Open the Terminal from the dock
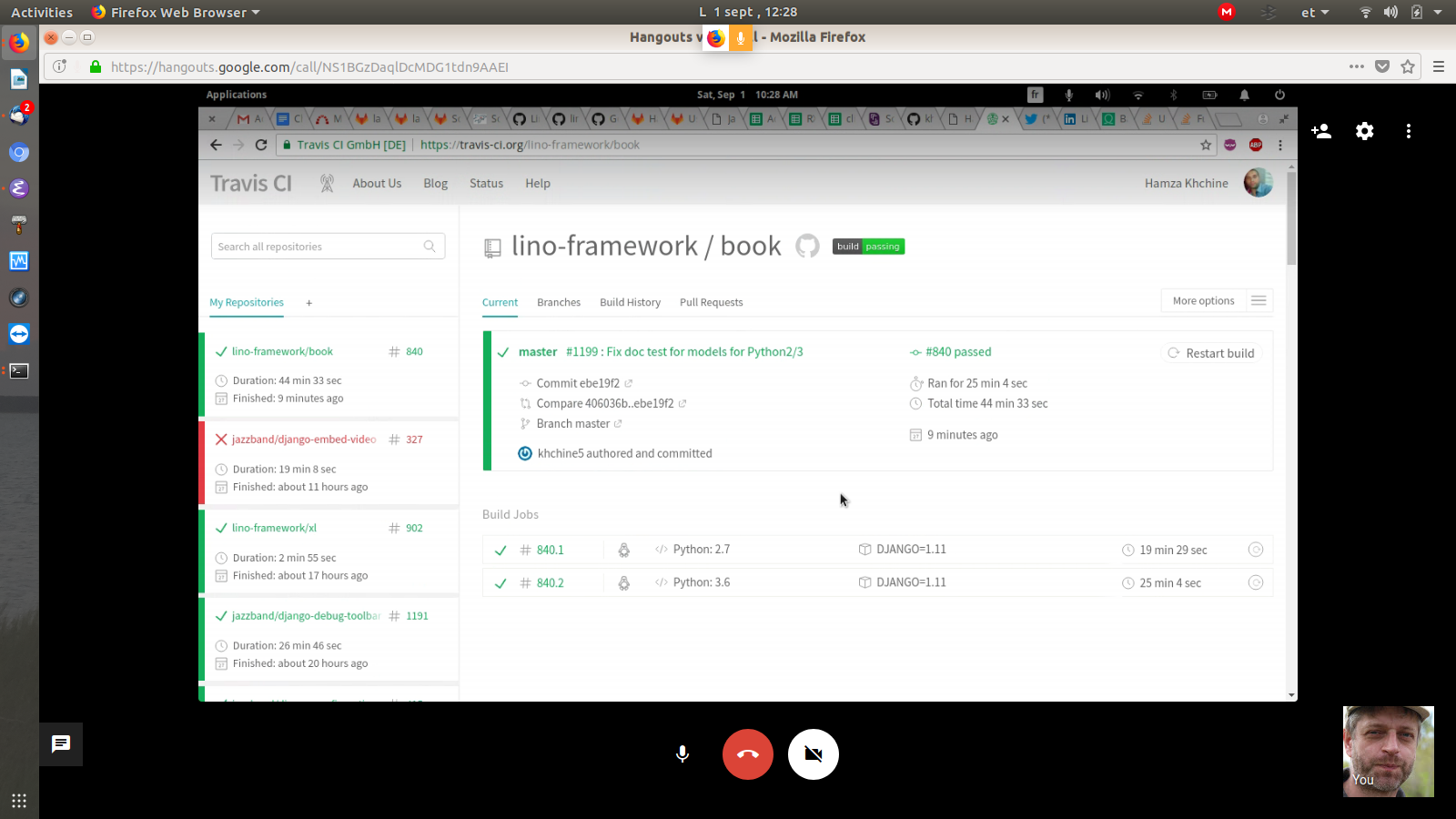The image size is (1456, 819). point(19,370)
